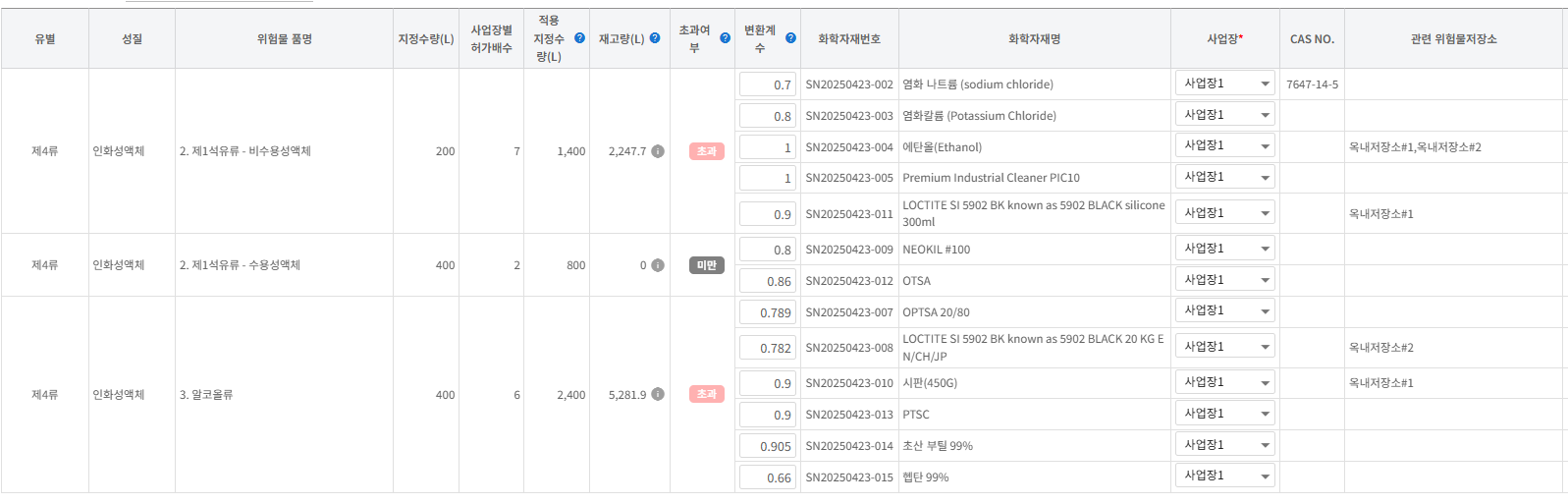Click storage cell 옥내저장소#1,옥내저장소#2
The width and height of the screenshot is (1568, 504).
point(1415,147)
